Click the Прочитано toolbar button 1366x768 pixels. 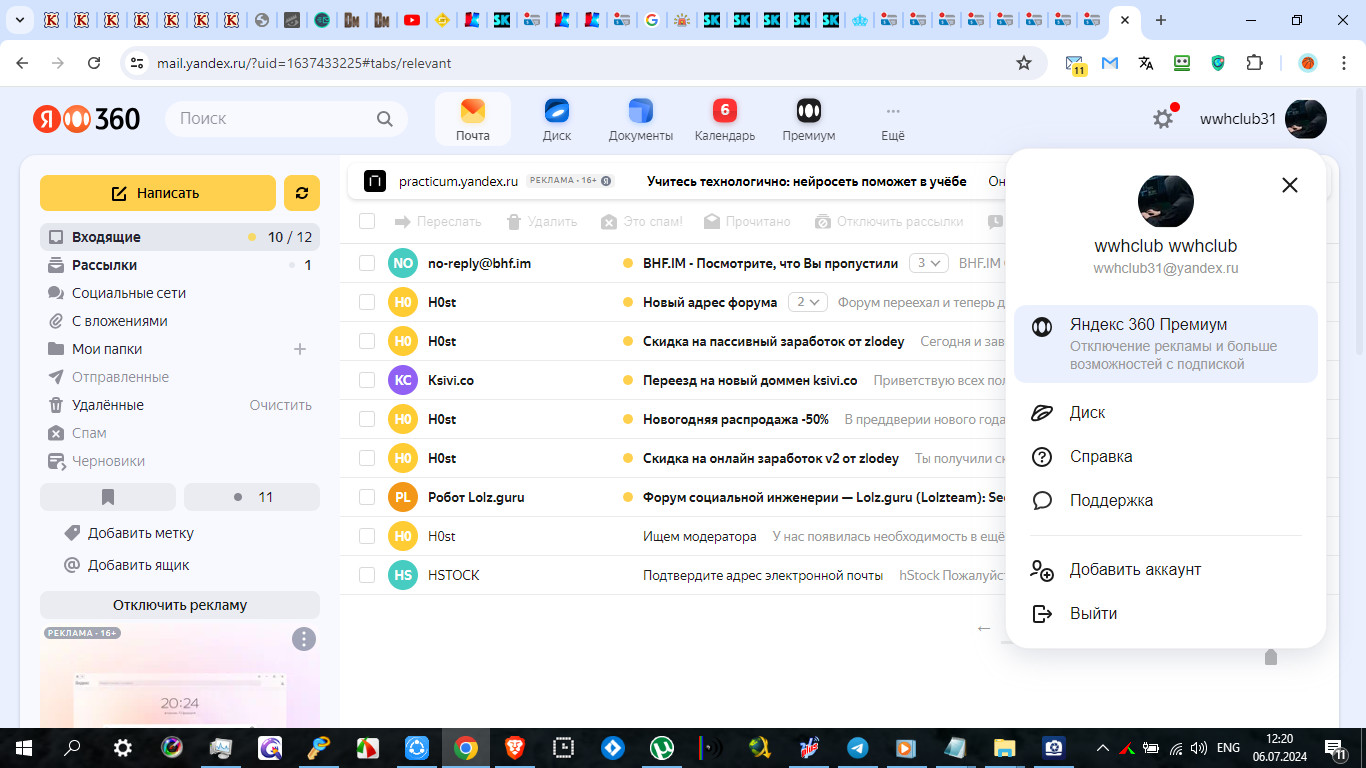coord(747,221)
